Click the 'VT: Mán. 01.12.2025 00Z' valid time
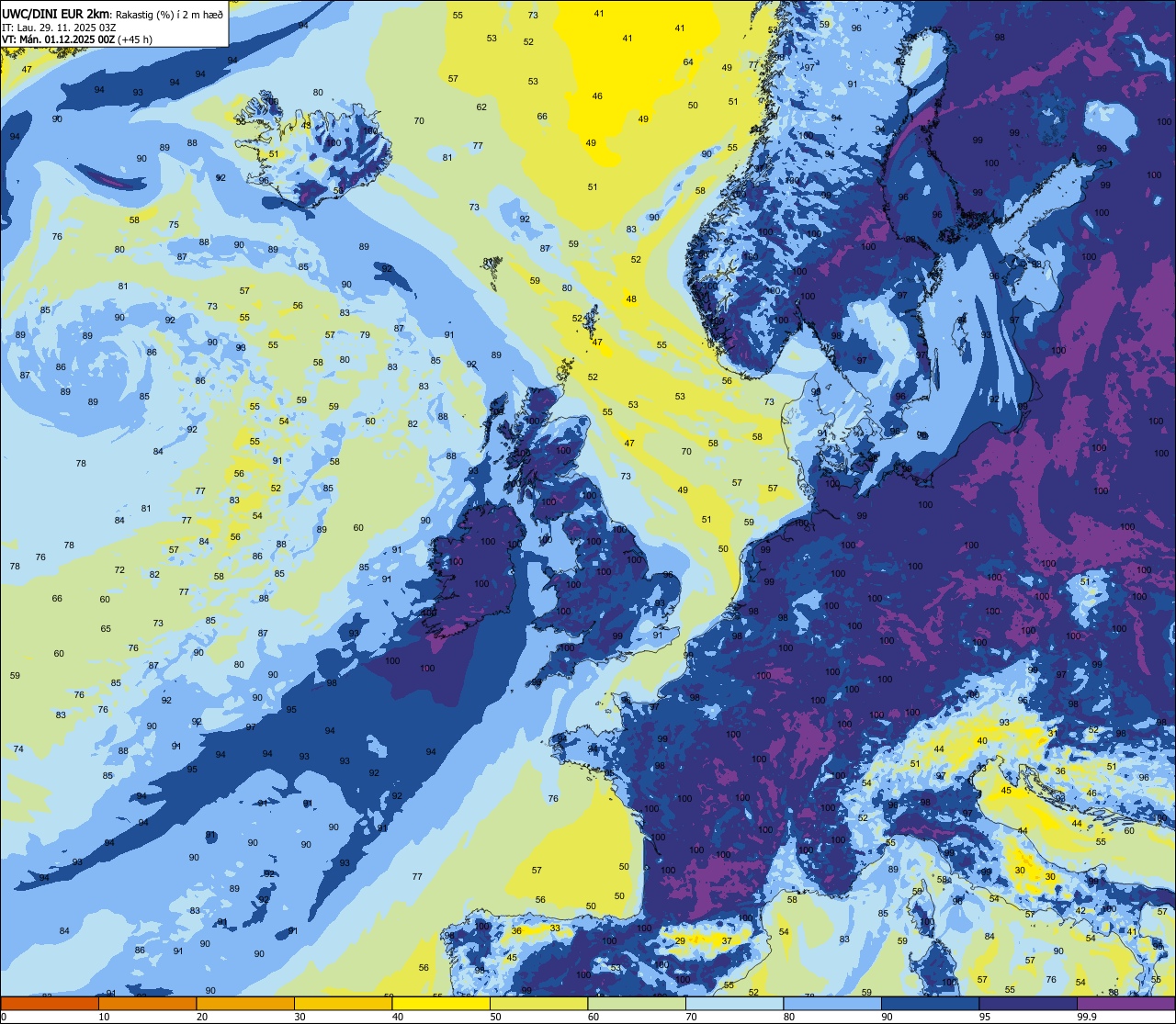Viewport: 1176px width, 1024px height. [58, 39]
